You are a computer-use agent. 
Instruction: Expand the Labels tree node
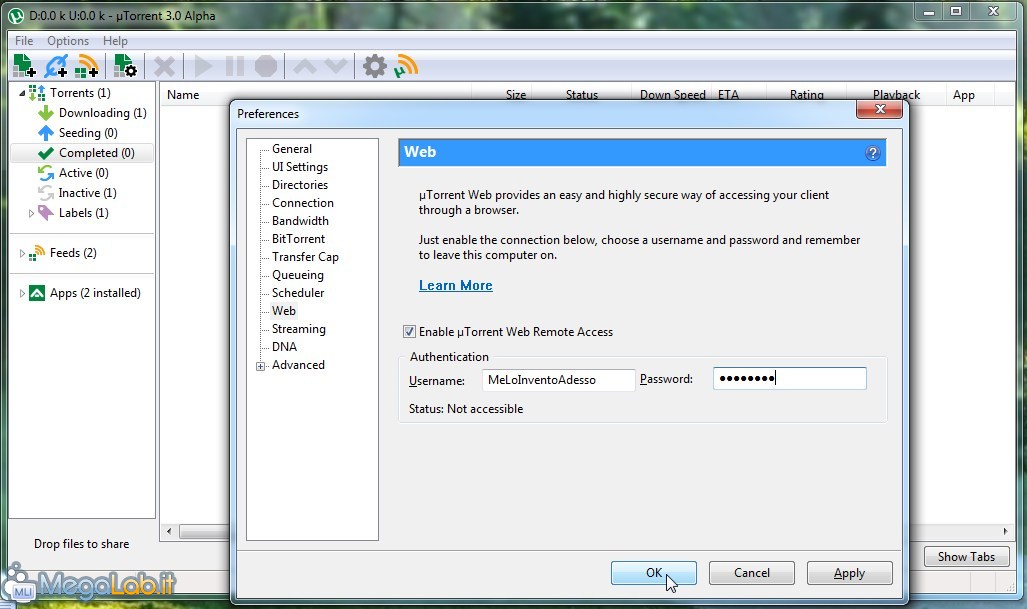[x=31, y=213]
